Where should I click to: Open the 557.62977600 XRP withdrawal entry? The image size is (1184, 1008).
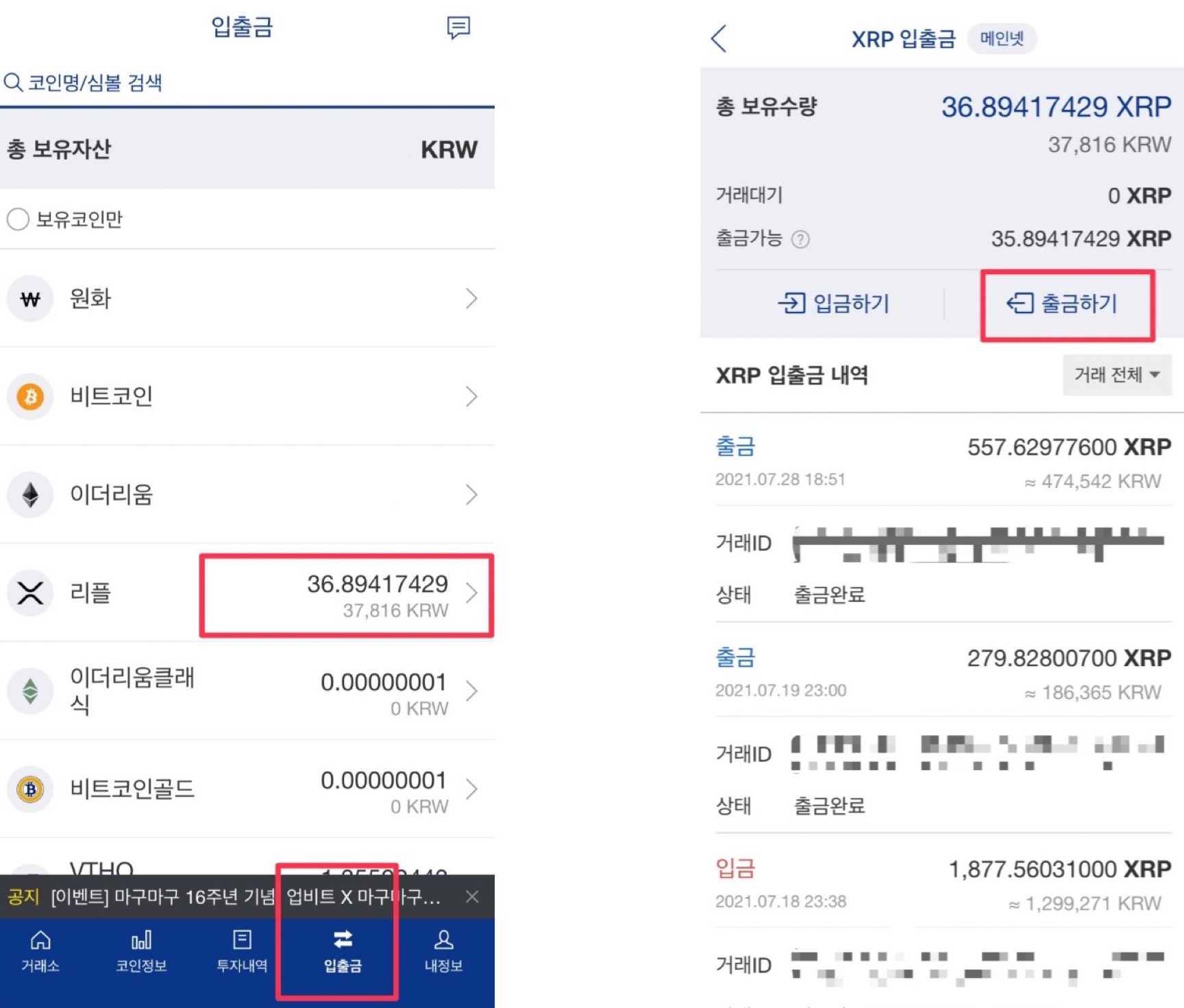944,463
